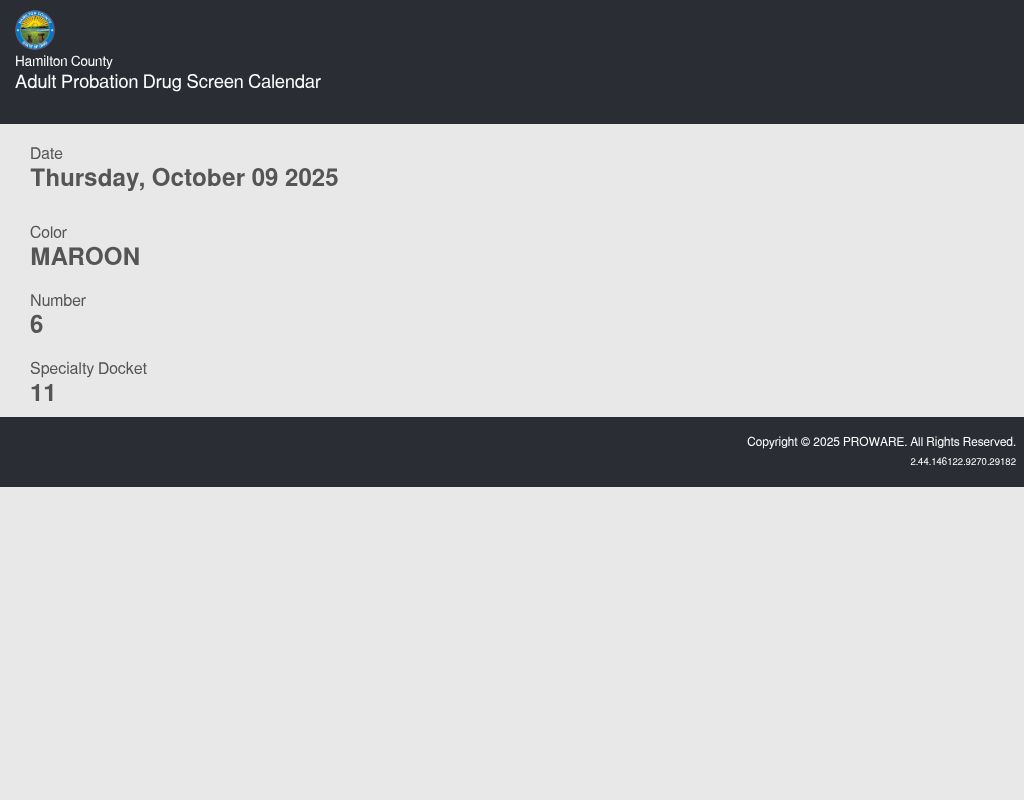Click the "Number" field label
The width and height of the screenshot is (1024, 800).
58,301
